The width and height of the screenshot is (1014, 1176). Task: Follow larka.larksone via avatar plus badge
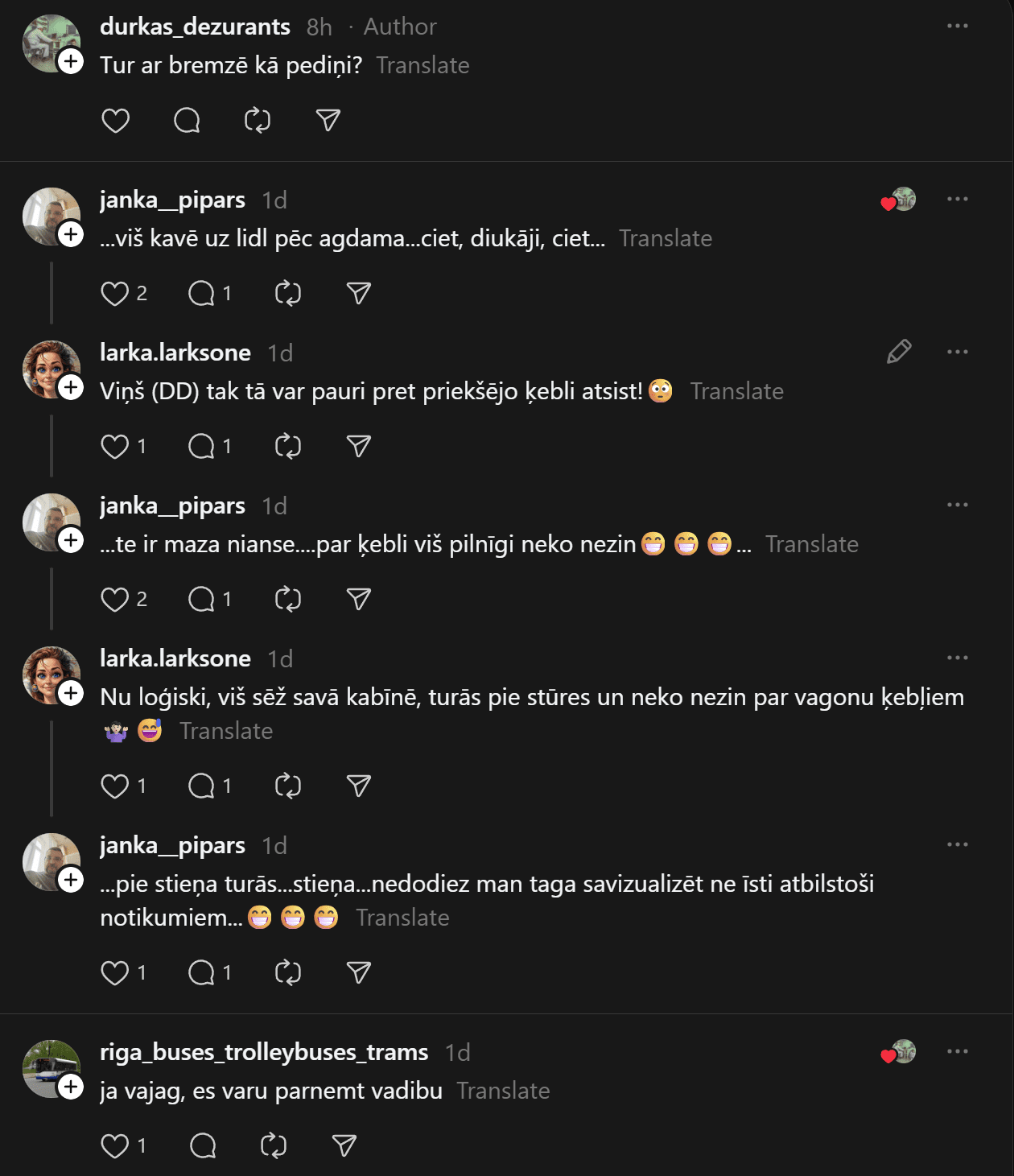pos(71,387)
